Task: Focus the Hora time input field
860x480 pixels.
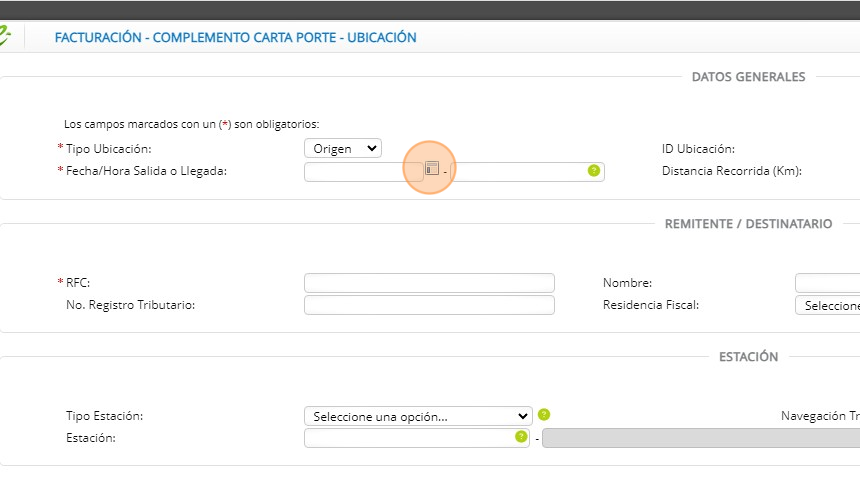Action: point(518,171)
